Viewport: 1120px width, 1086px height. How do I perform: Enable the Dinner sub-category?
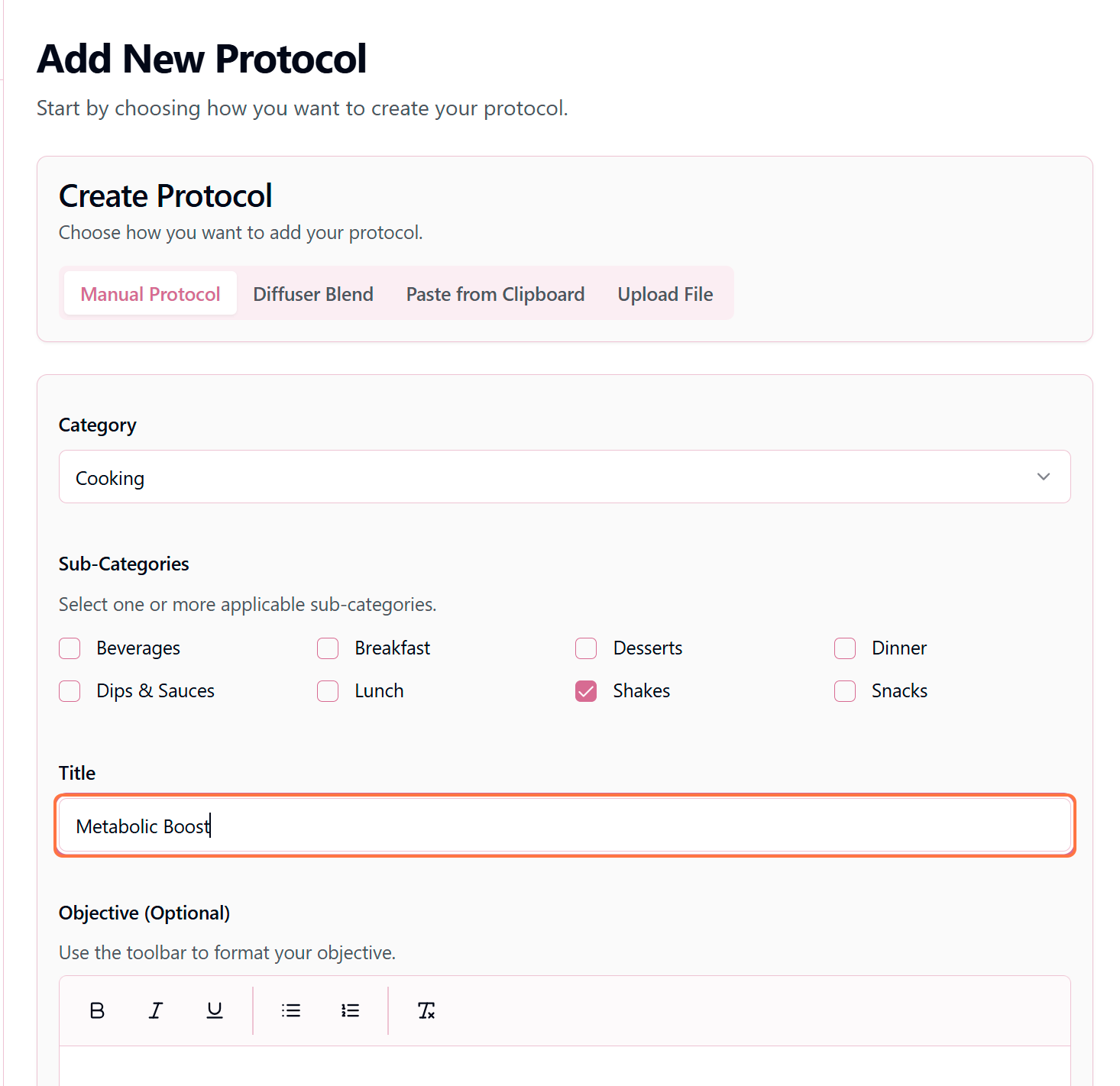[845, 648]
